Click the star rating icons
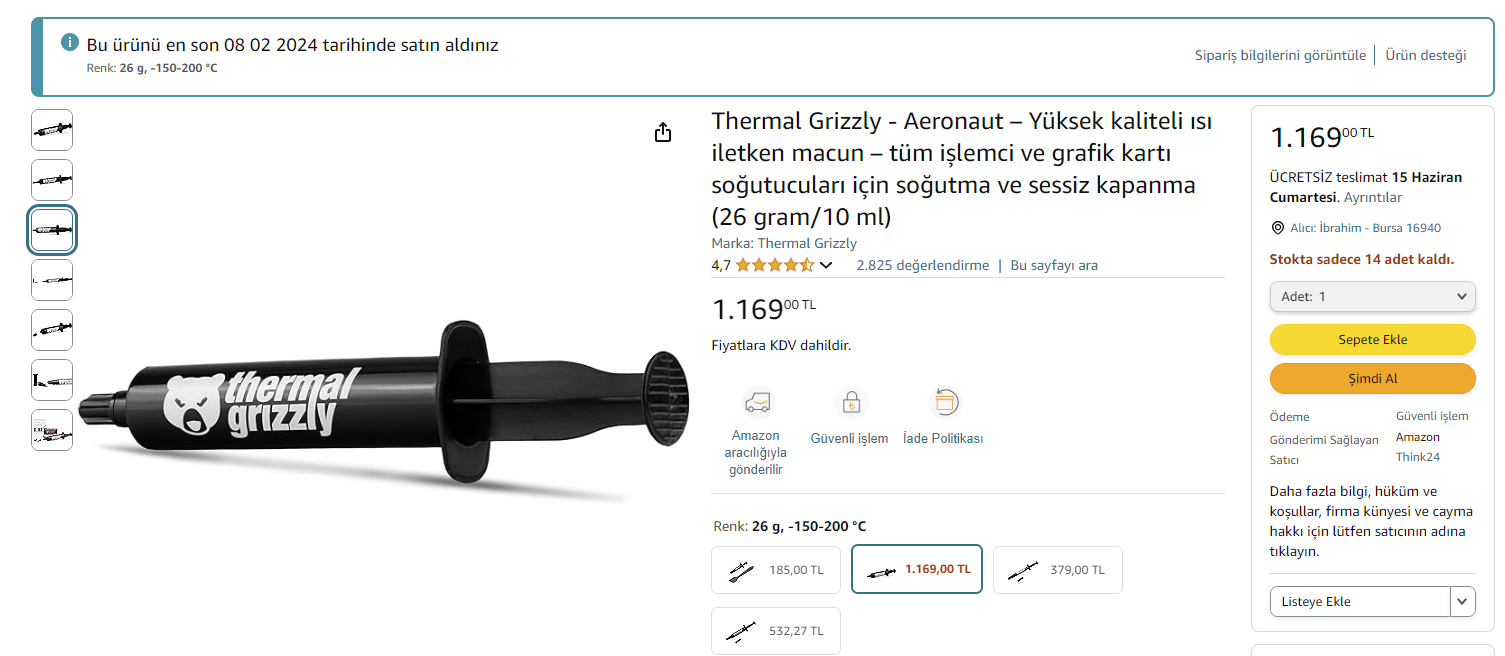Screen dimensions: 1505x656 [775, 265]
